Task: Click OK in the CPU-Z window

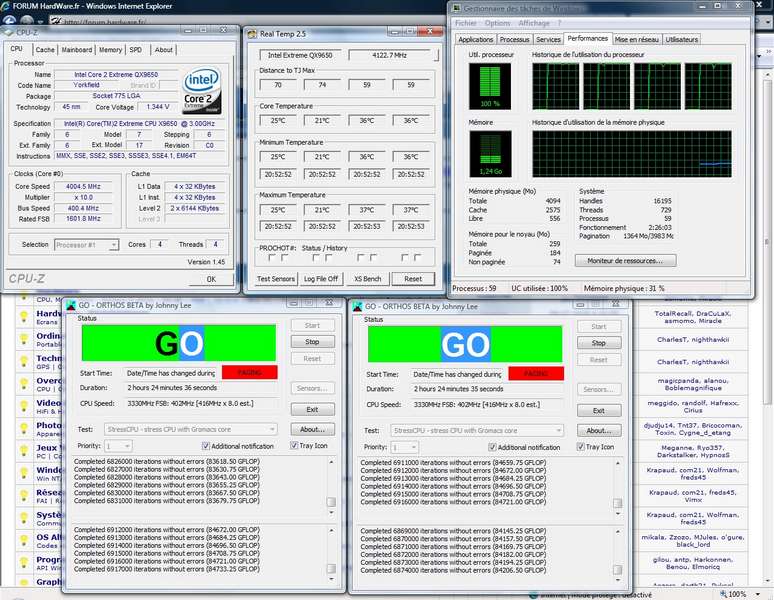Action: (x=211, y=279)
